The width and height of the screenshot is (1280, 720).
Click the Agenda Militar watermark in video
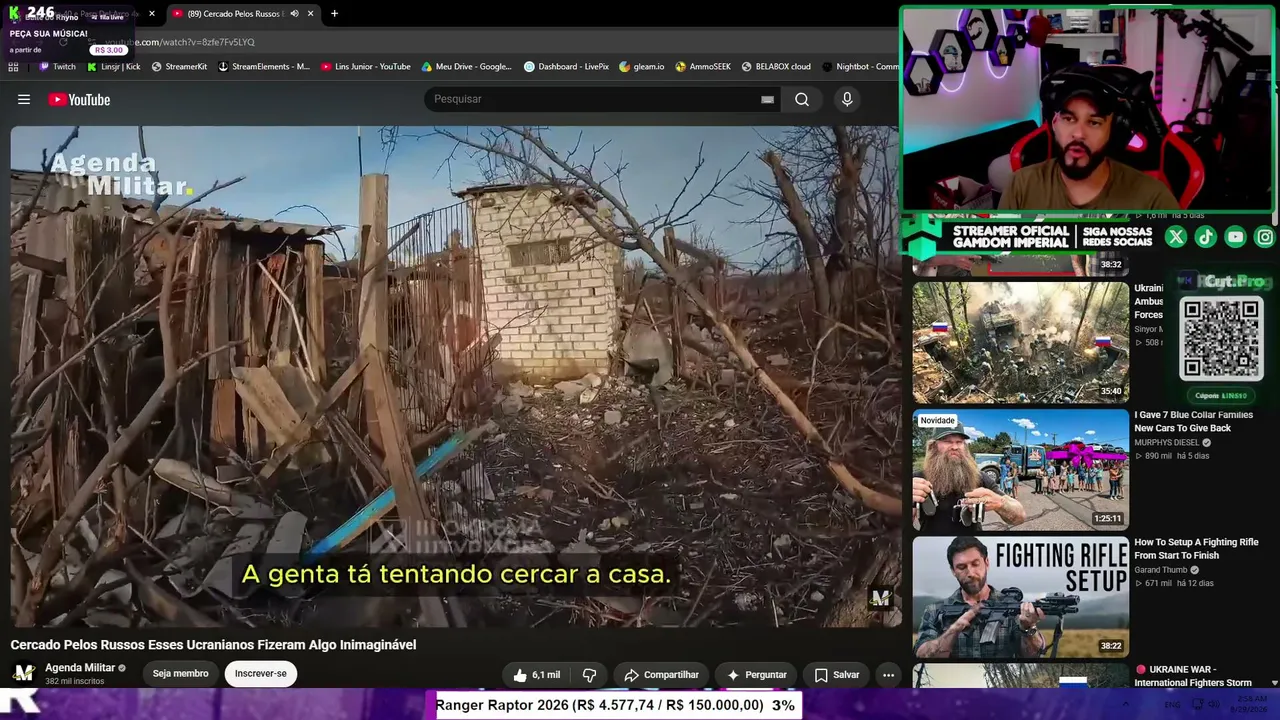click(120, 174)
